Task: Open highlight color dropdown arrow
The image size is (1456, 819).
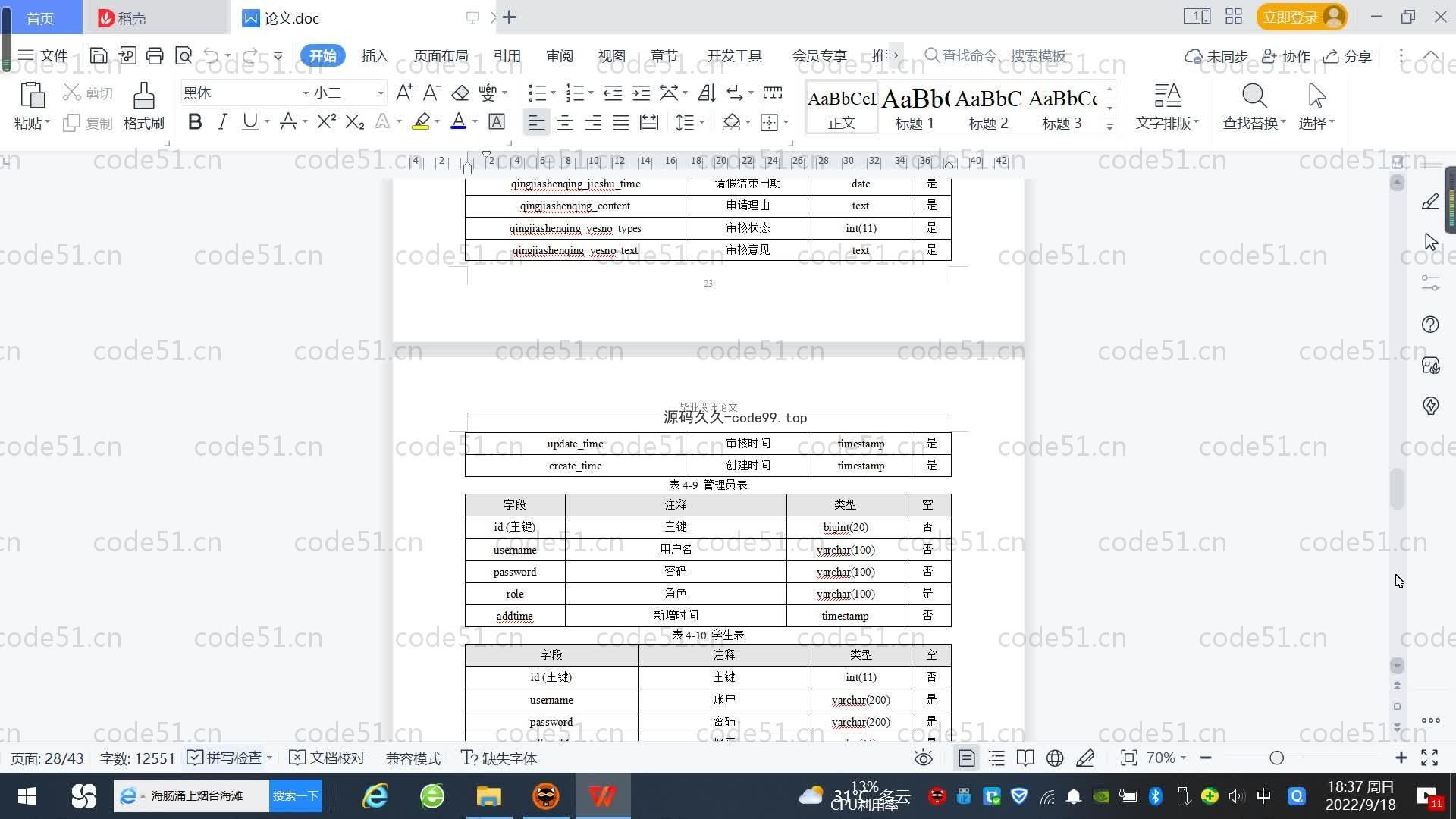Action: pyautogui.click(x=437, y=122)
